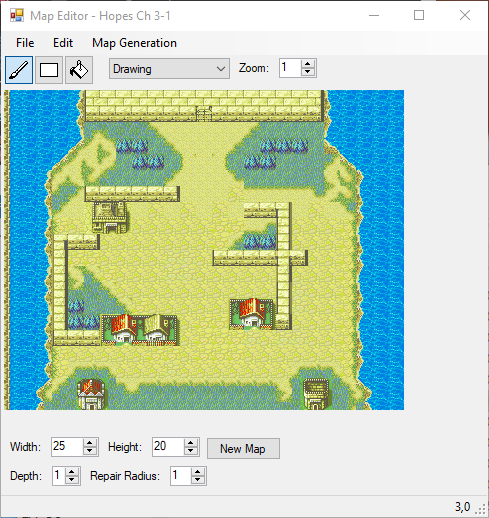Maximize the Map Editor window
Image resolution: width=489 pixels, height=518 pixels.
tap(419, 15)
